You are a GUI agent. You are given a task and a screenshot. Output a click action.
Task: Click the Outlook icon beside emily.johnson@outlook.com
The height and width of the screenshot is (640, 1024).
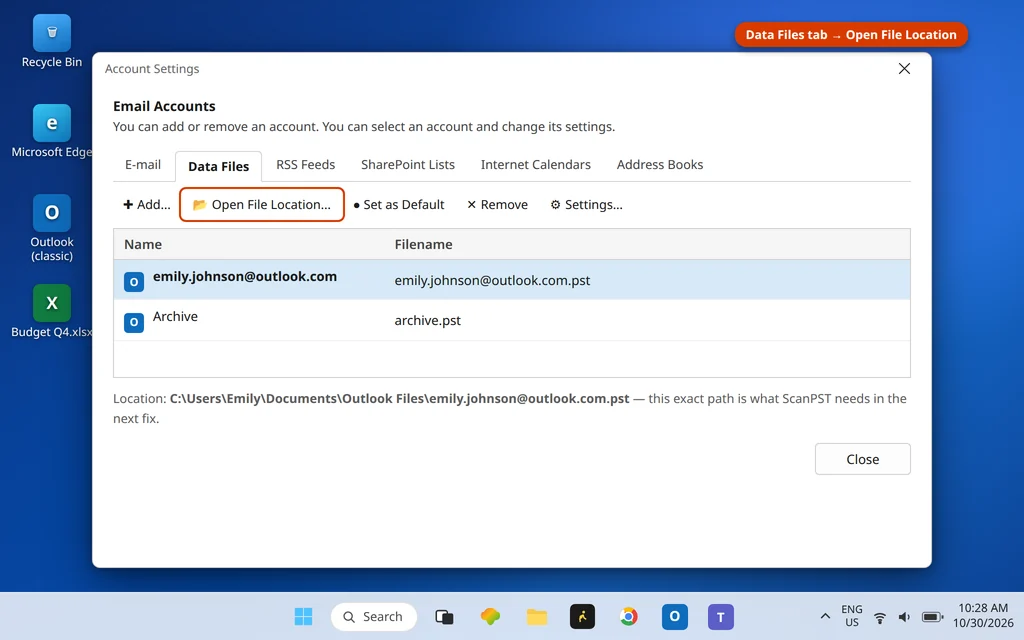tap(134, 281)
